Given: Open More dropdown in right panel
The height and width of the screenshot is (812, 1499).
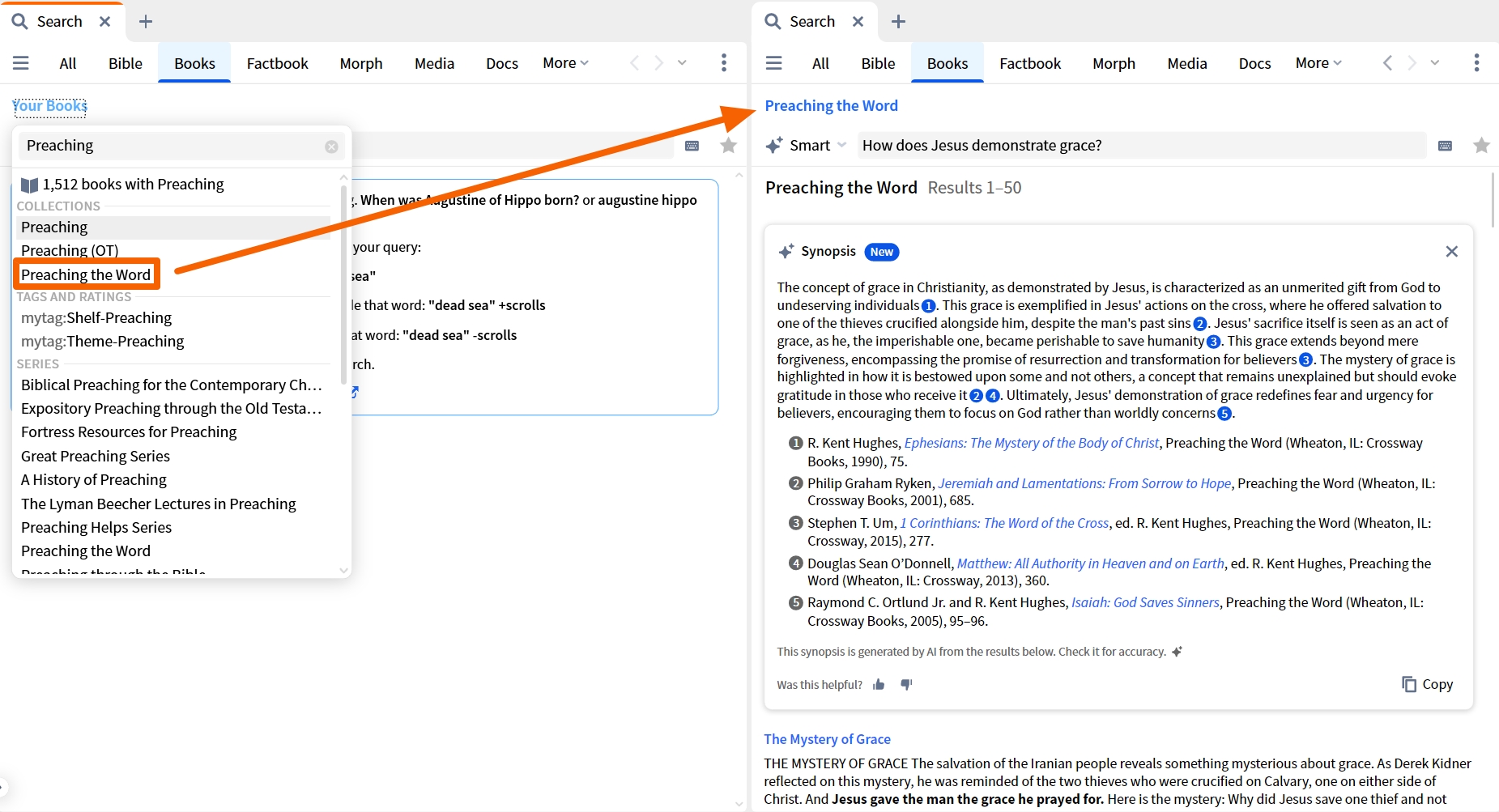Looking at the screenshot, I should (1319, 63).
